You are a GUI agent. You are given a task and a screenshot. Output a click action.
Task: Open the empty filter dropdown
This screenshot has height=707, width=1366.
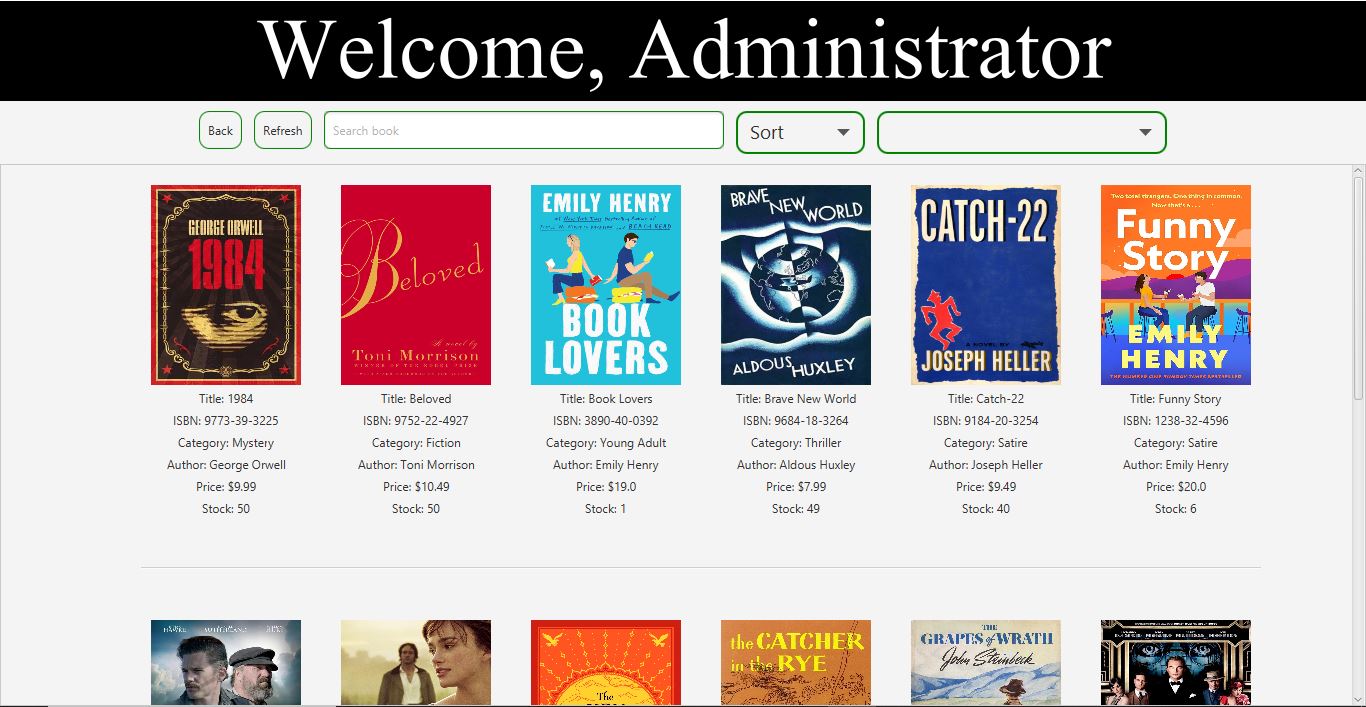click(1021, 132)
